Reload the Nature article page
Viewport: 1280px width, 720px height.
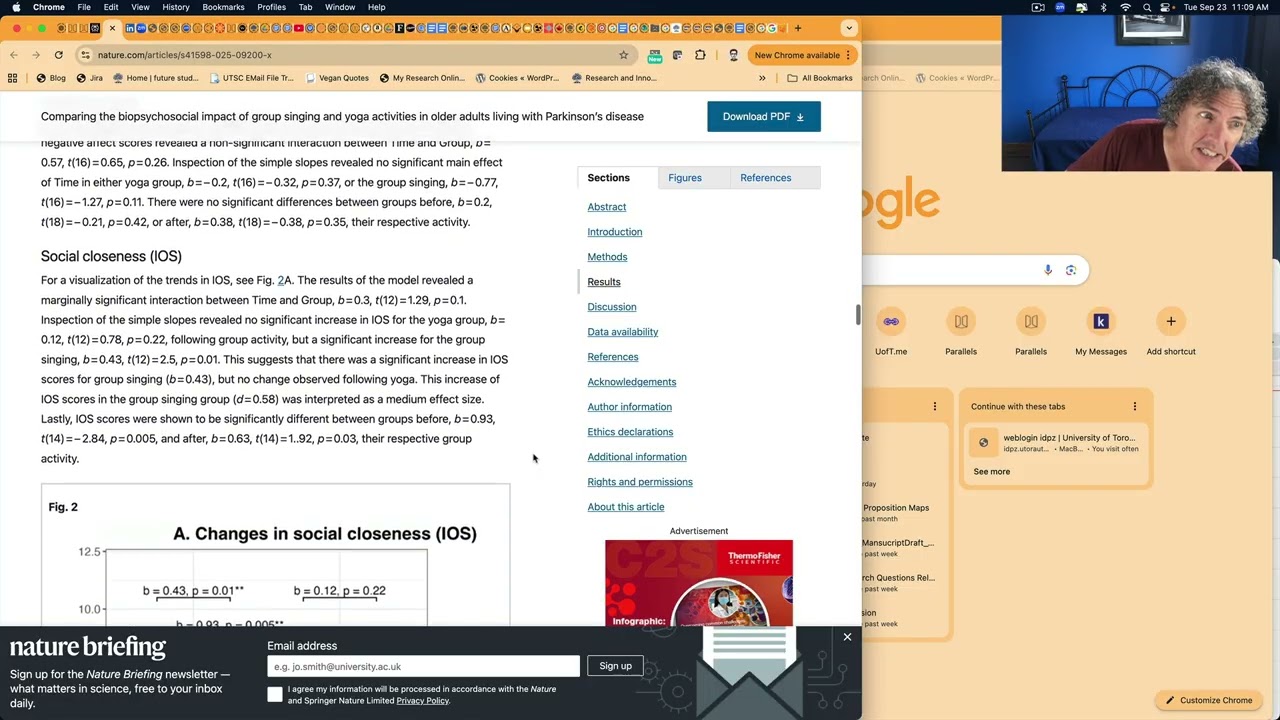59,55
